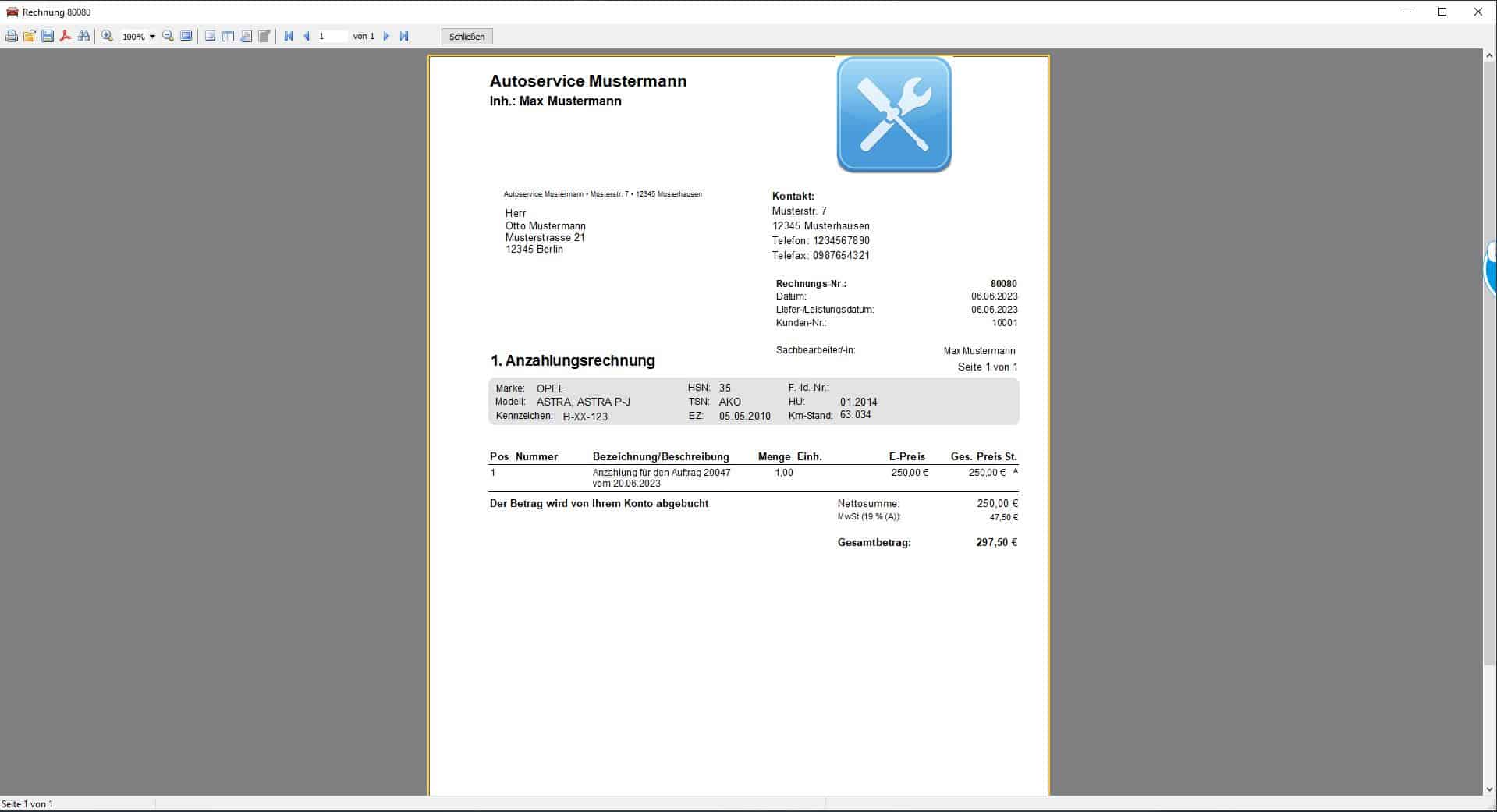Click scrollbar up arrow
This screenshot has height=812, width=1497.
(1489, 55)
